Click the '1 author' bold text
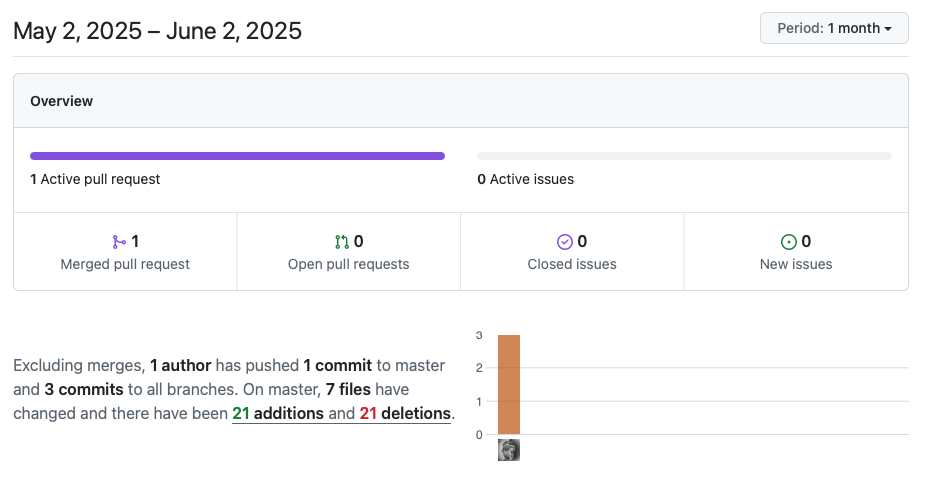This screenshot has height=483, width=933. [x=180, y=365]
